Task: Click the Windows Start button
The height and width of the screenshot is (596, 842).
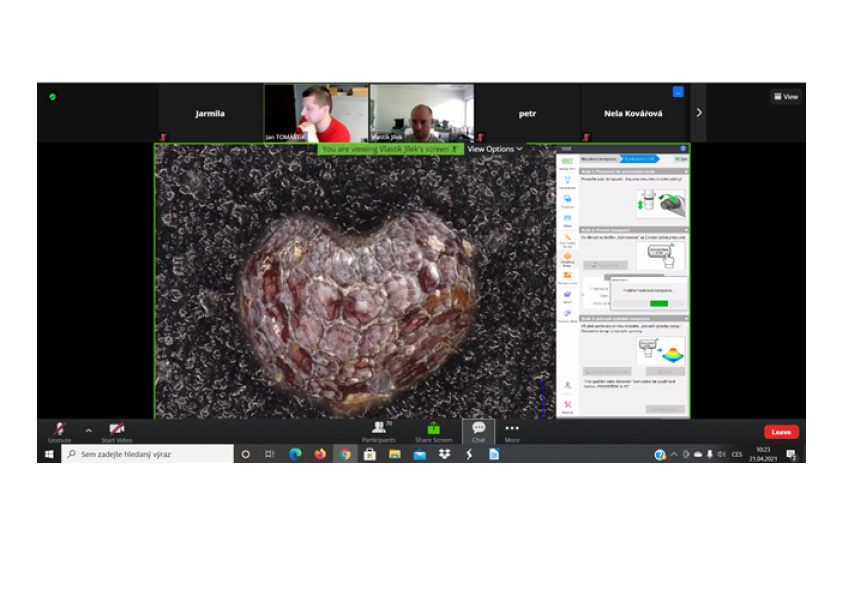Action: pyautogui.click(x=48, y=454)
